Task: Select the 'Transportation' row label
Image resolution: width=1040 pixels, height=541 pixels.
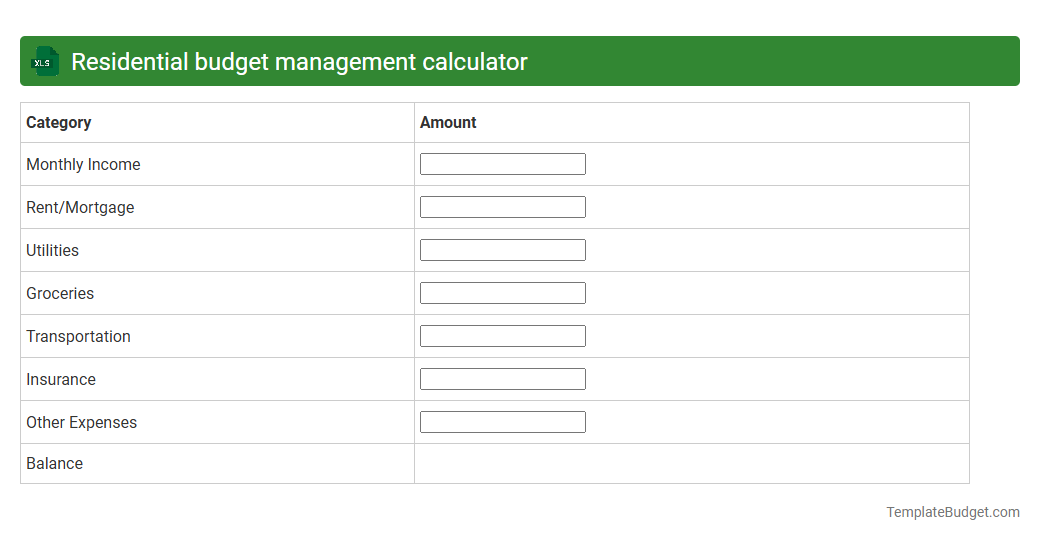Action: click(78, 337)
